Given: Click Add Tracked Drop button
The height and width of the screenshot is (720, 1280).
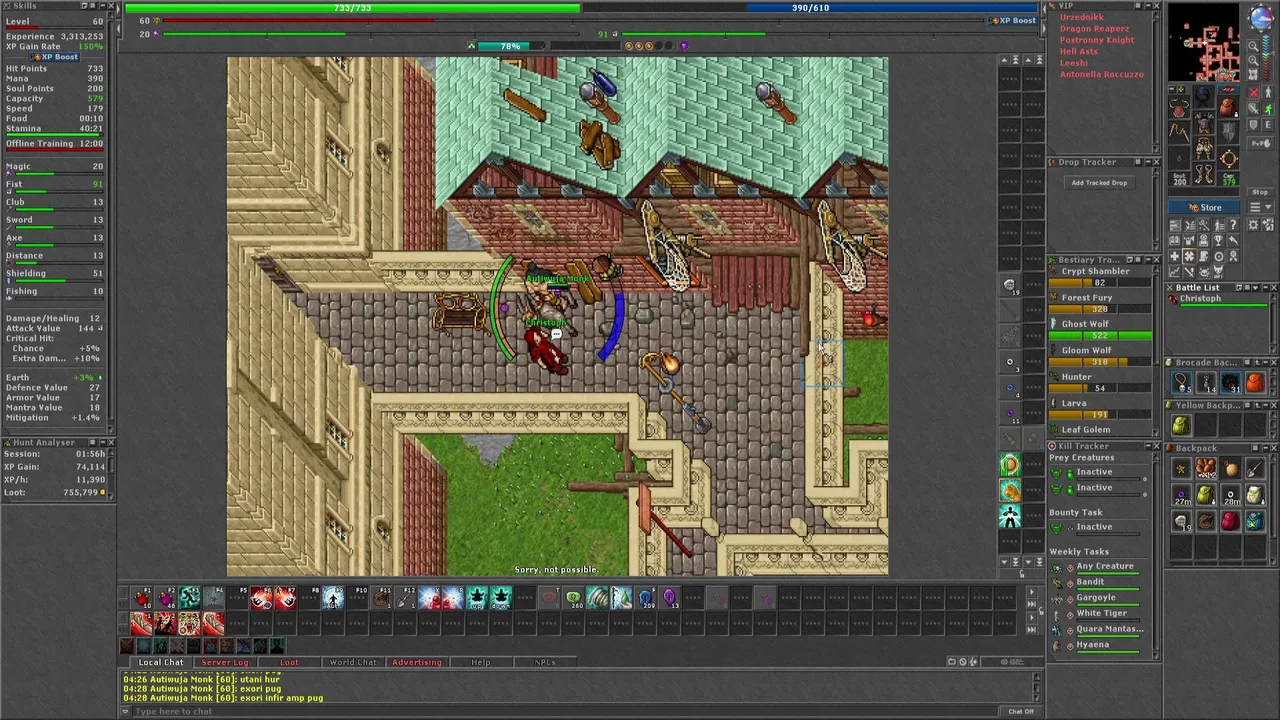Looking at the screenshot, I should pos(1099,182).
